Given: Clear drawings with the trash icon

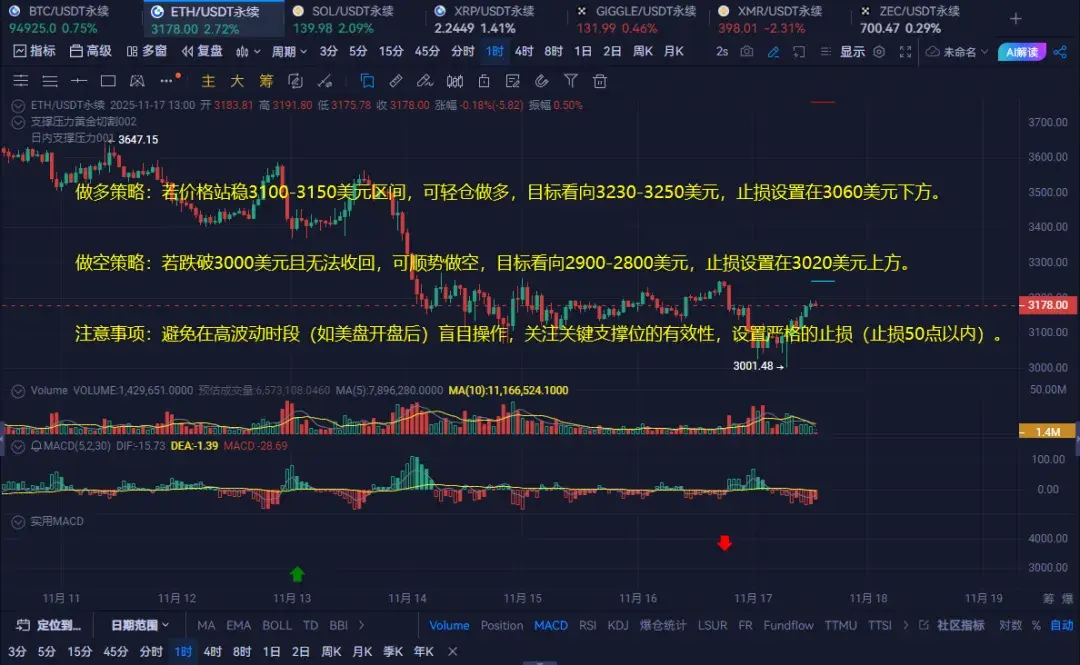Looking at the screenshot, I should click(x=600, y=82).
